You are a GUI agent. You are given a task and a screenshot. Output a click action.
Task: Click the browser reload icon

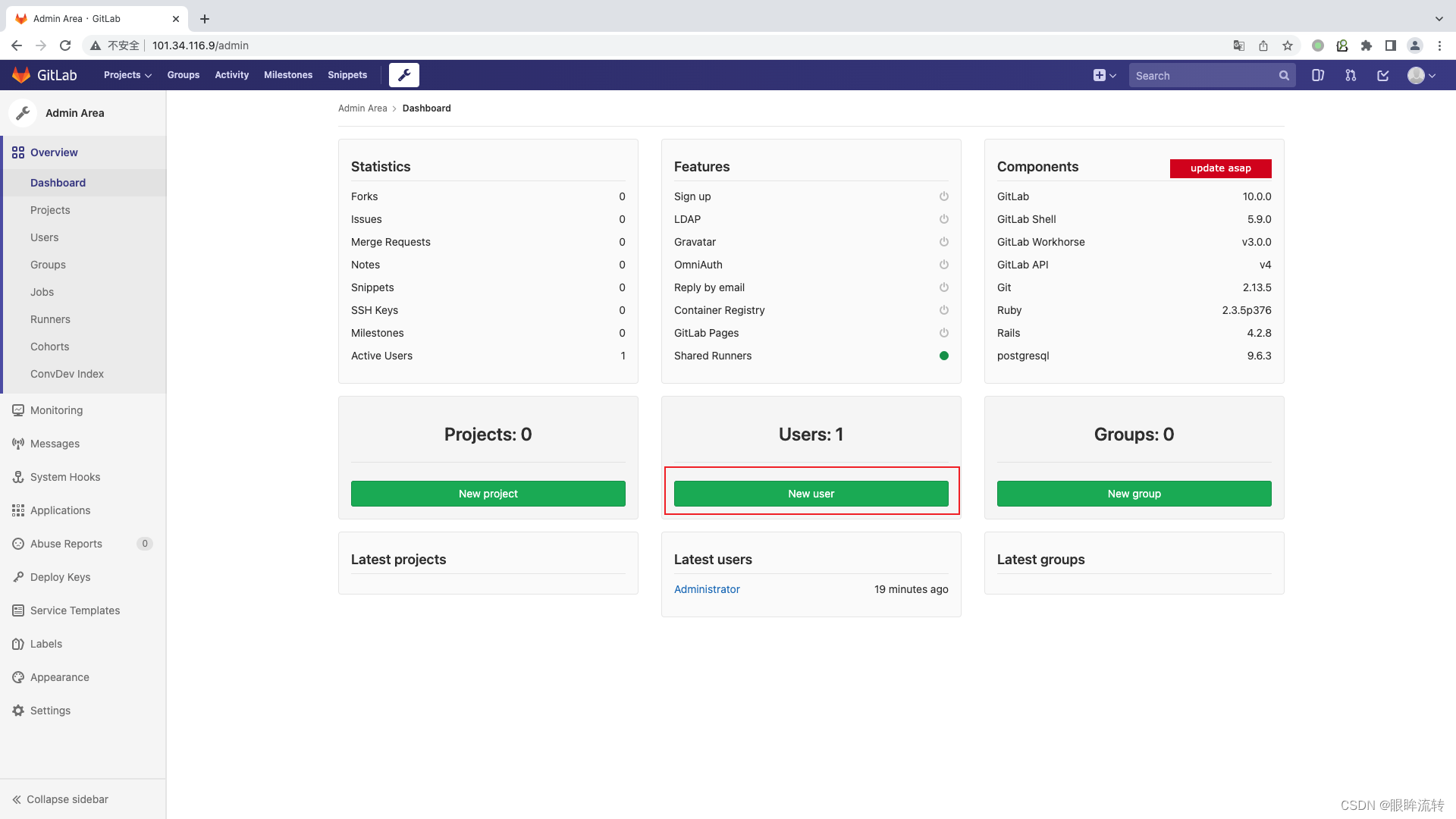click(65, 45)
